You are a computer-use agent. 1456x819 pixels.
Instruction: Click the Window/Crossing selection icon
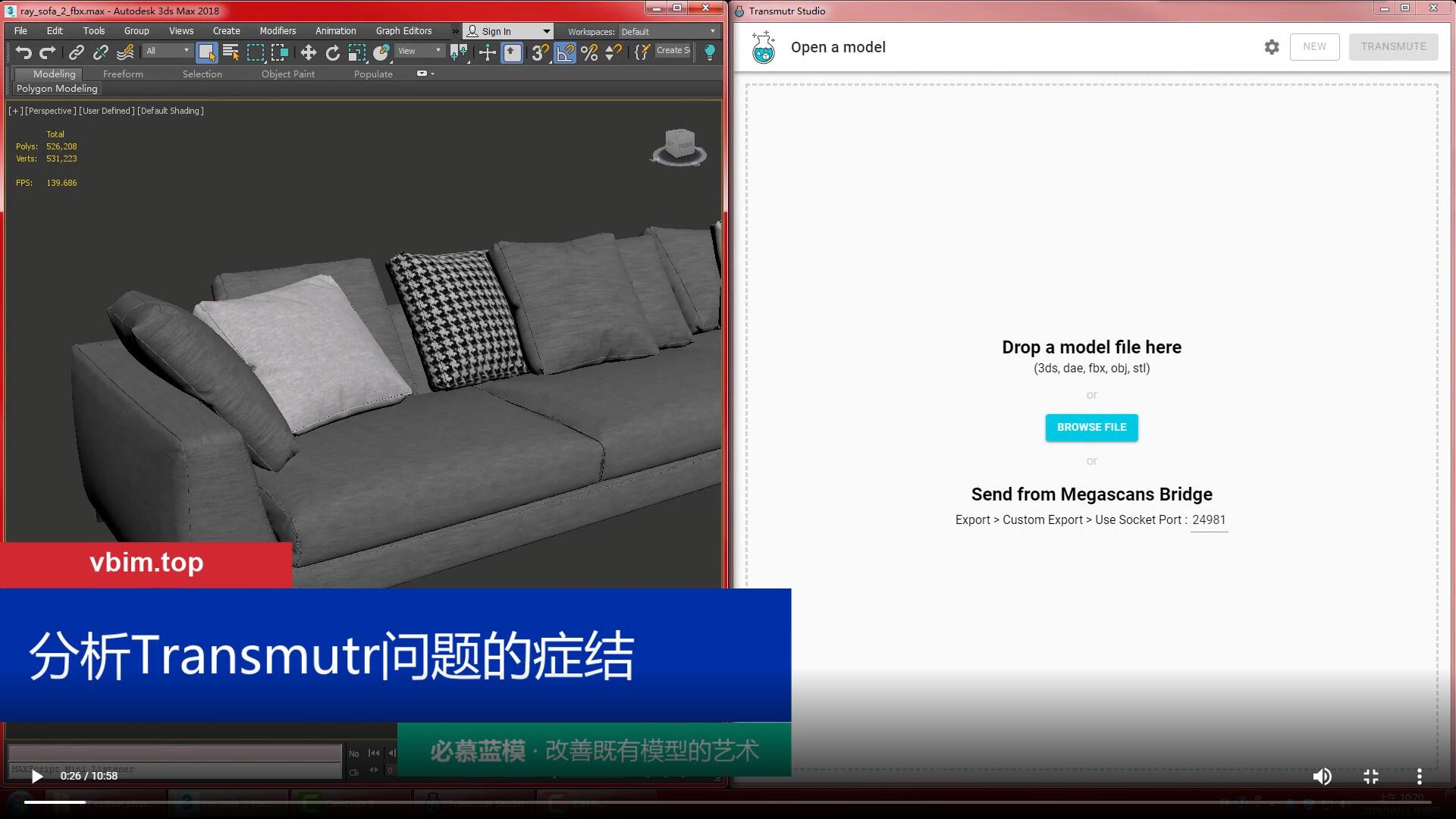(x=279, y=52)
